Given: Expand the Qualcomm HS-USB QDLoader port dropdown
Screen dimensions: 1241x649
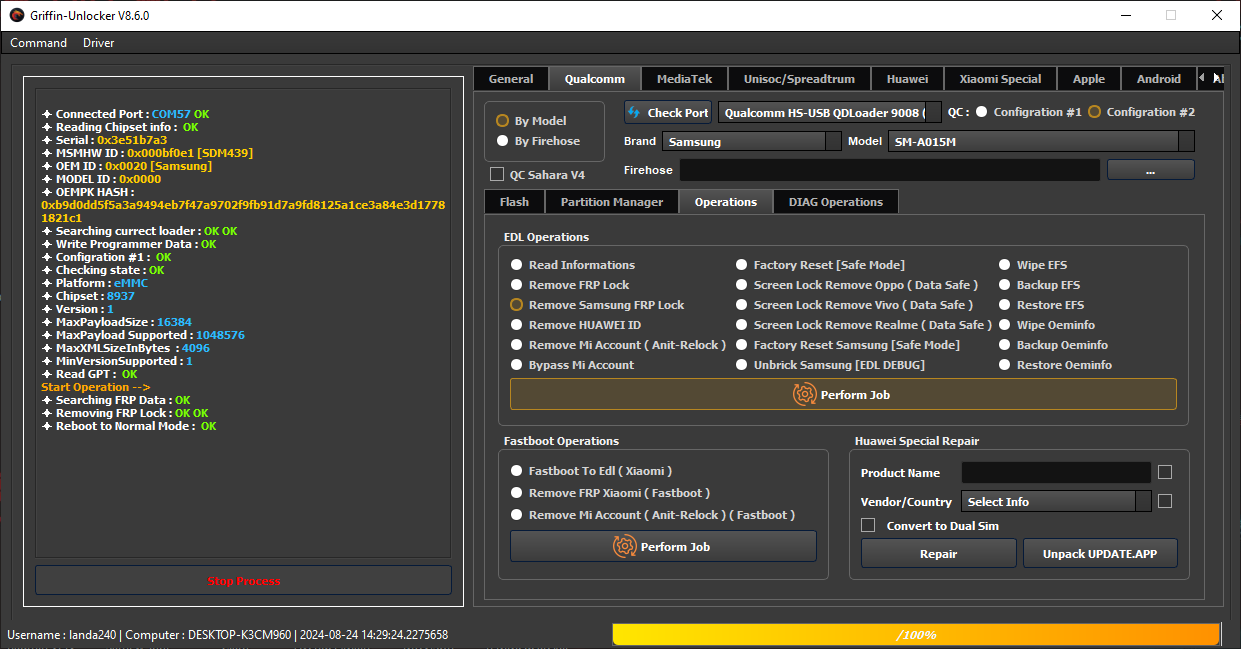Looking at the screenshot, I should [830, 112].
